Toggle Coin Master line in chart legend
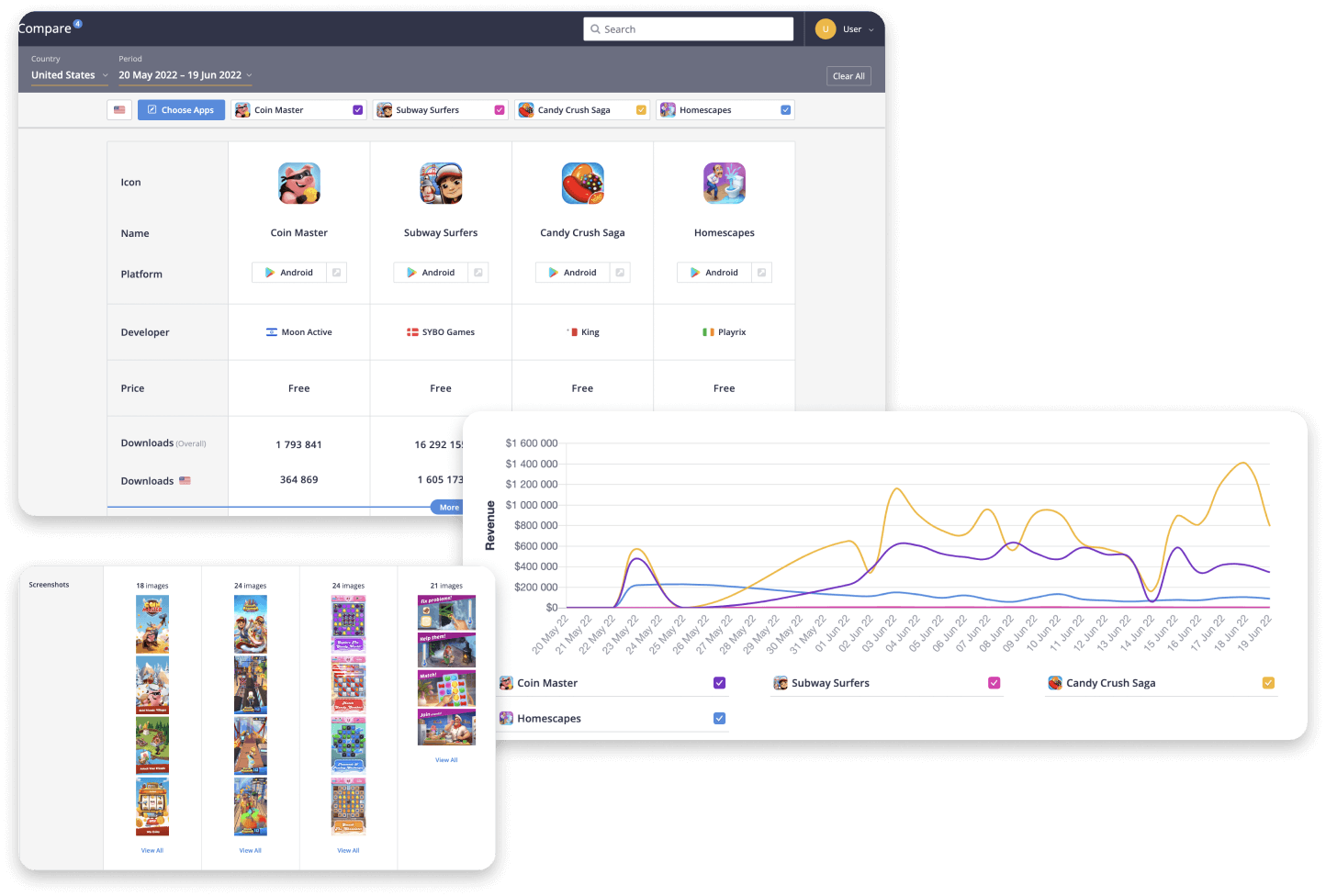This screenshot has height=896, width=1326. click(720, 683)
